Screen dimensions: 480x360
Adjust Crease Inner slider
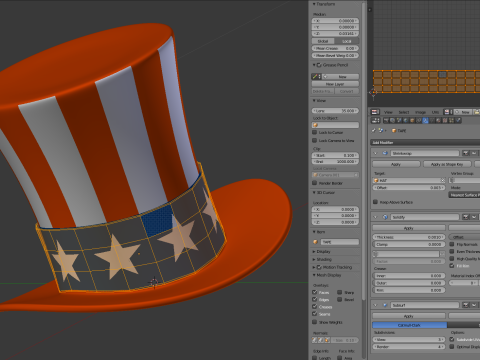409,276
